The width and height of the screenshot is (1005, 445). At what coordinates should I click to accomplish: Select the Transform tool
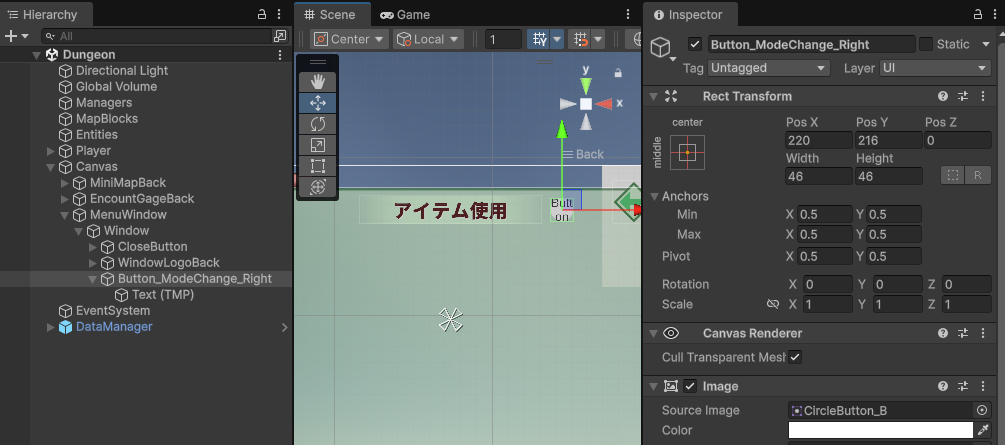(318, 186)
